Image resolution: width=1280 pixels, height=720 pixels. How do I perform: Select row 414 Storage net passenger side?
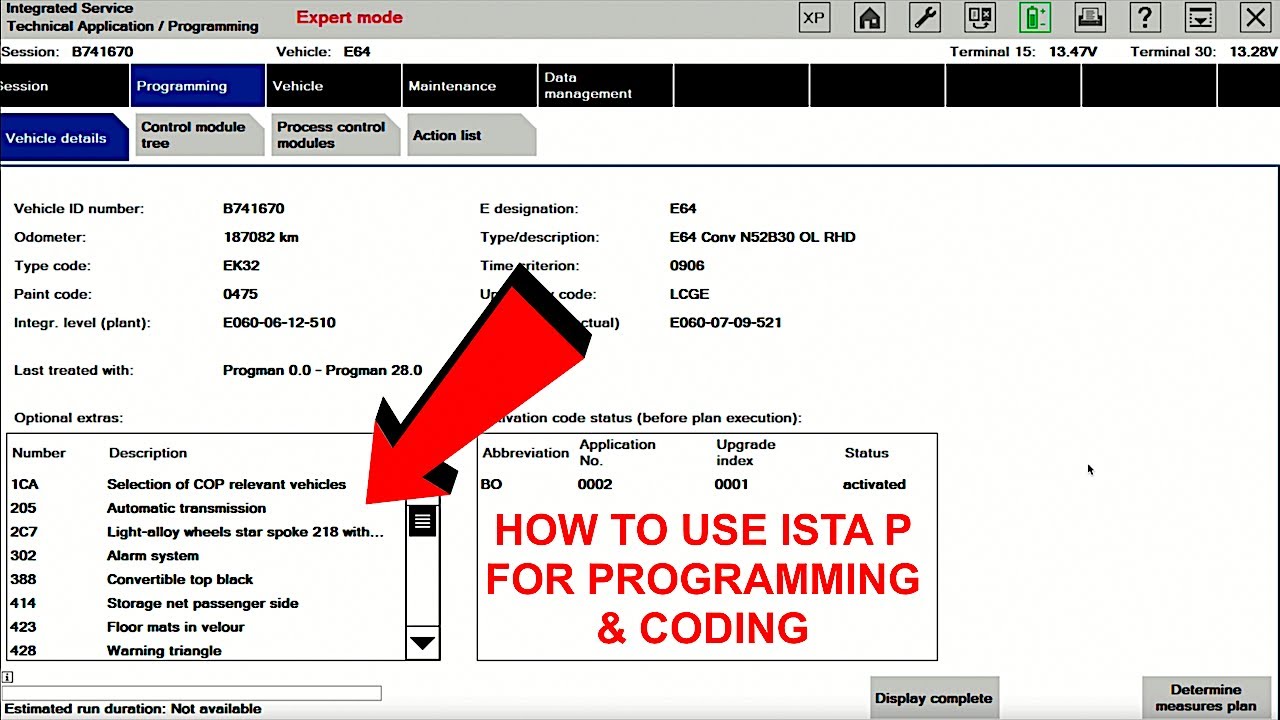tap(206, 603)
